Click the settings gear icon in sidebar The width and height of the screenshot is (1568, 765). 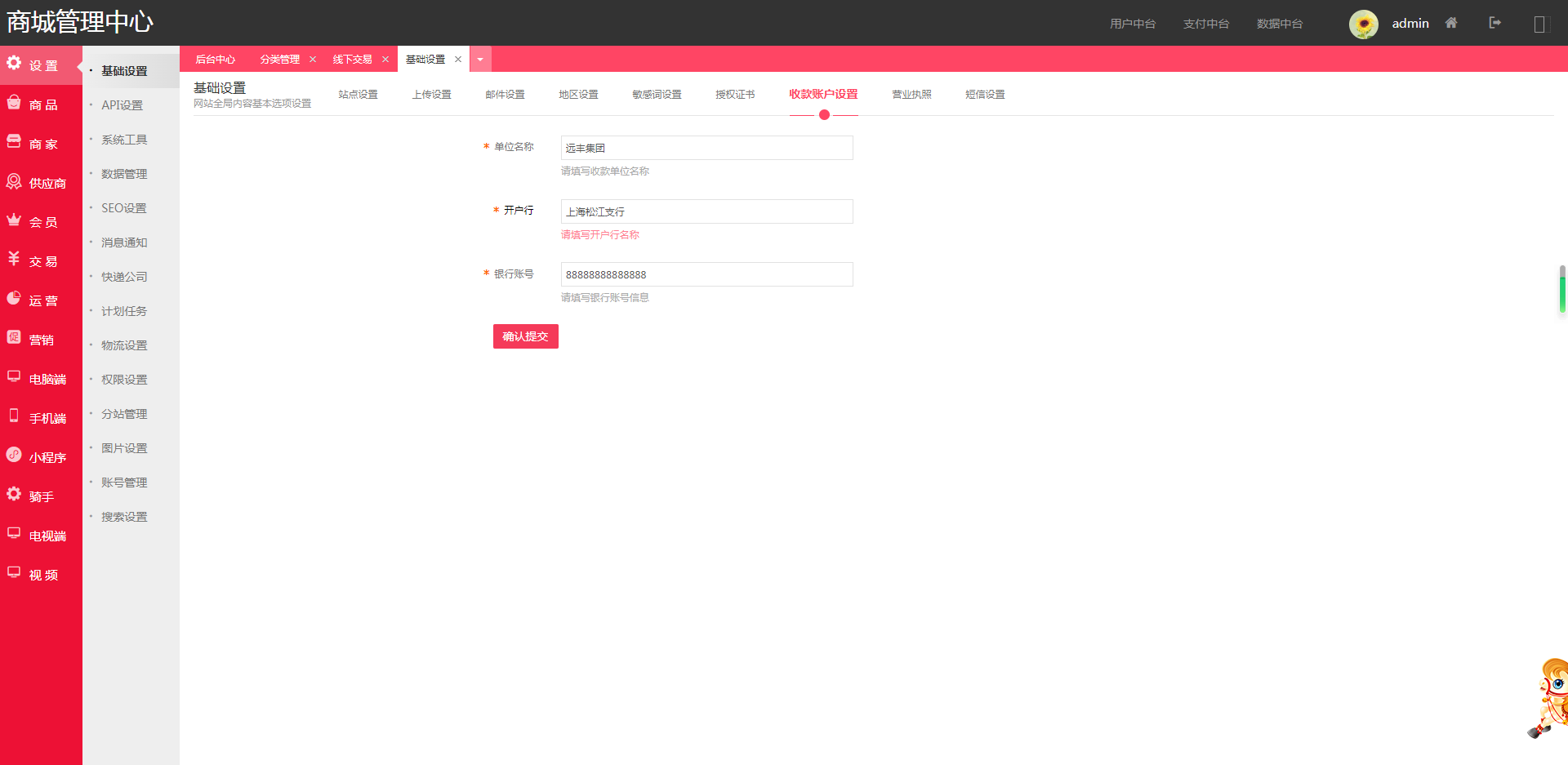(14, 63)
